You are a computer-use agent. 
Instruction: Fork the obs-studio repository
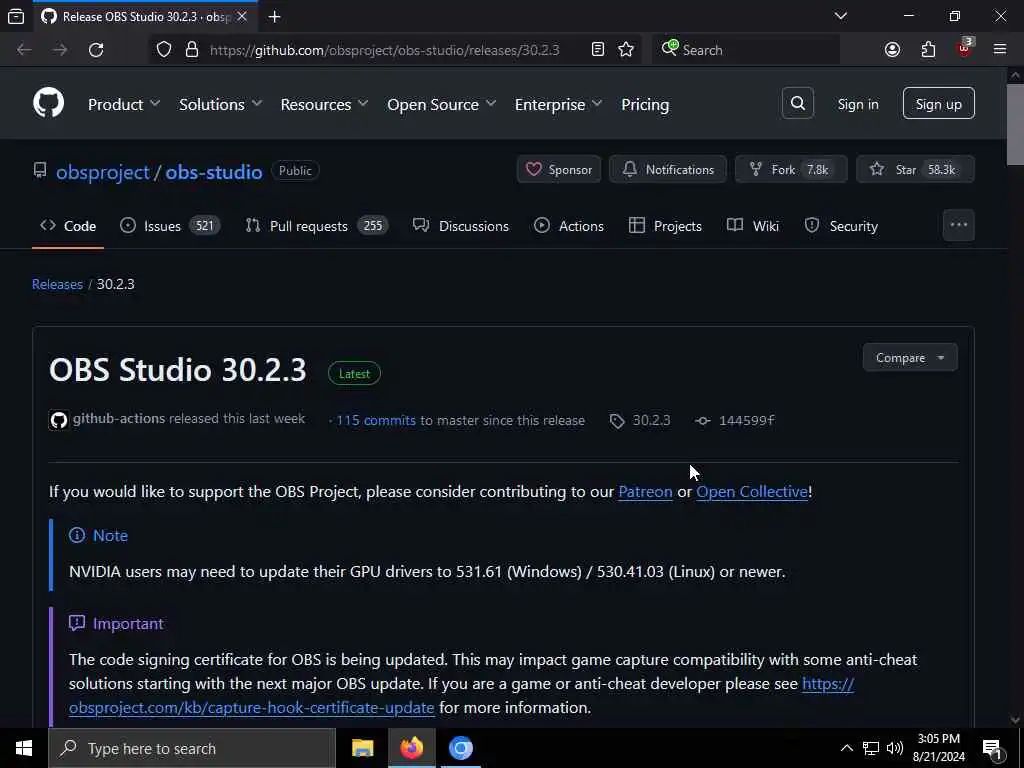click(791, 170)
